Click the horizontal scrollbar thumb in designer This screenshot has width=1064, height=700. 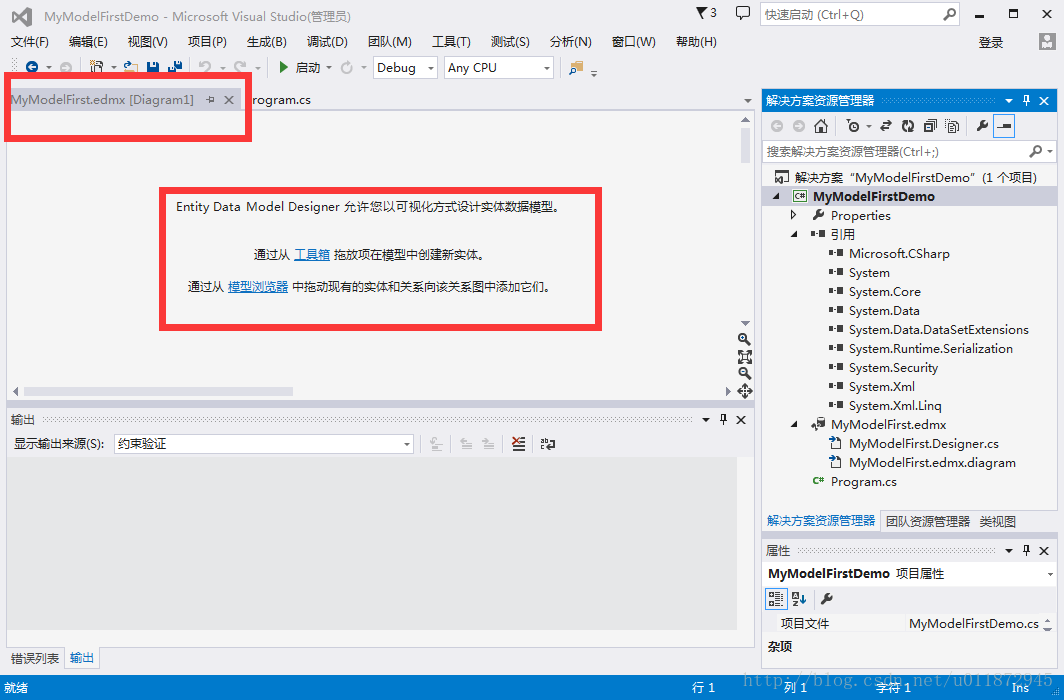point(158,391)
